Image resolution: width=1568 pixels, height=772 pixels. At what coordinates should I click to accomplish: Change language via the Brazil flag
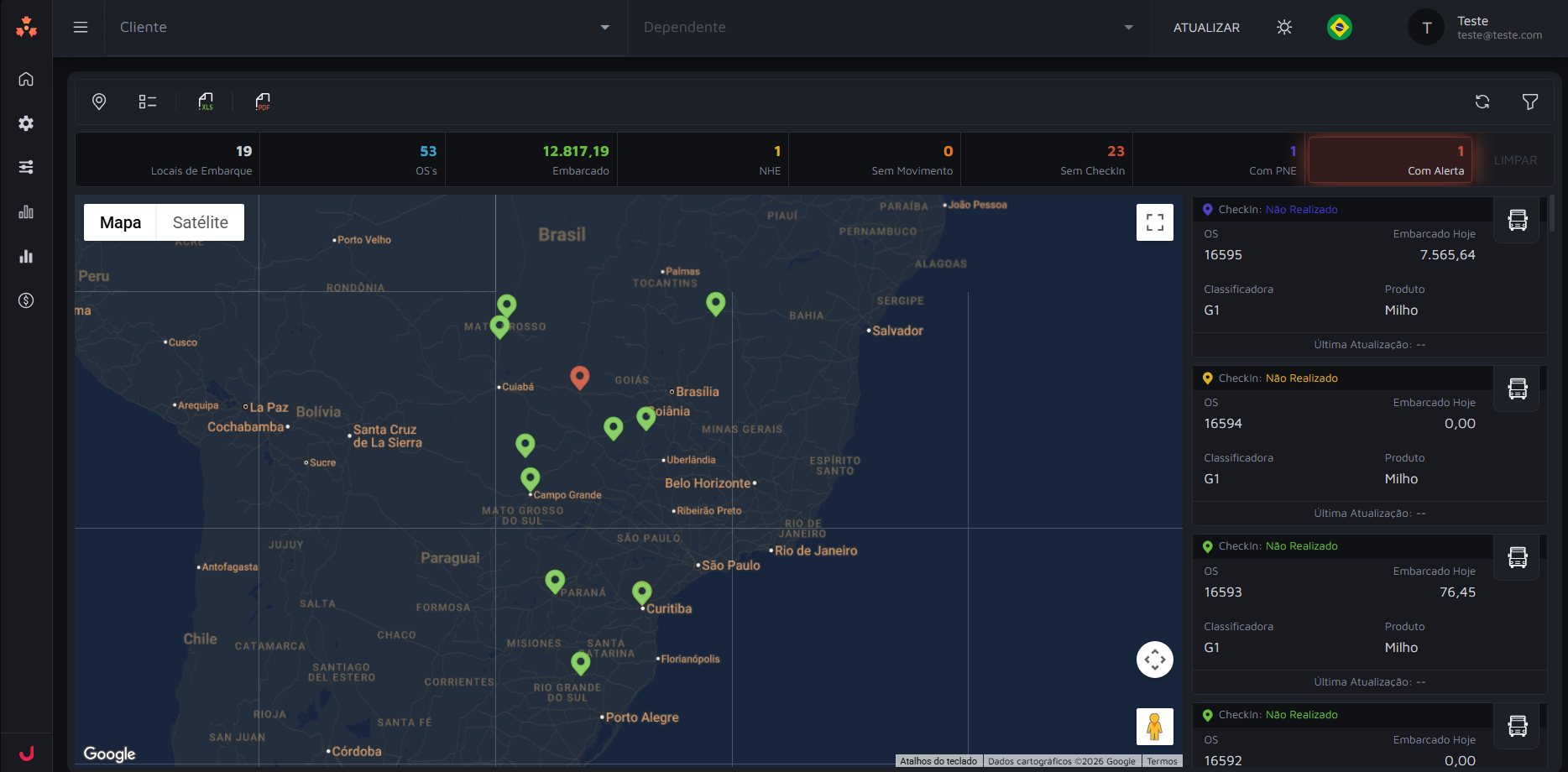point(1340,27)
